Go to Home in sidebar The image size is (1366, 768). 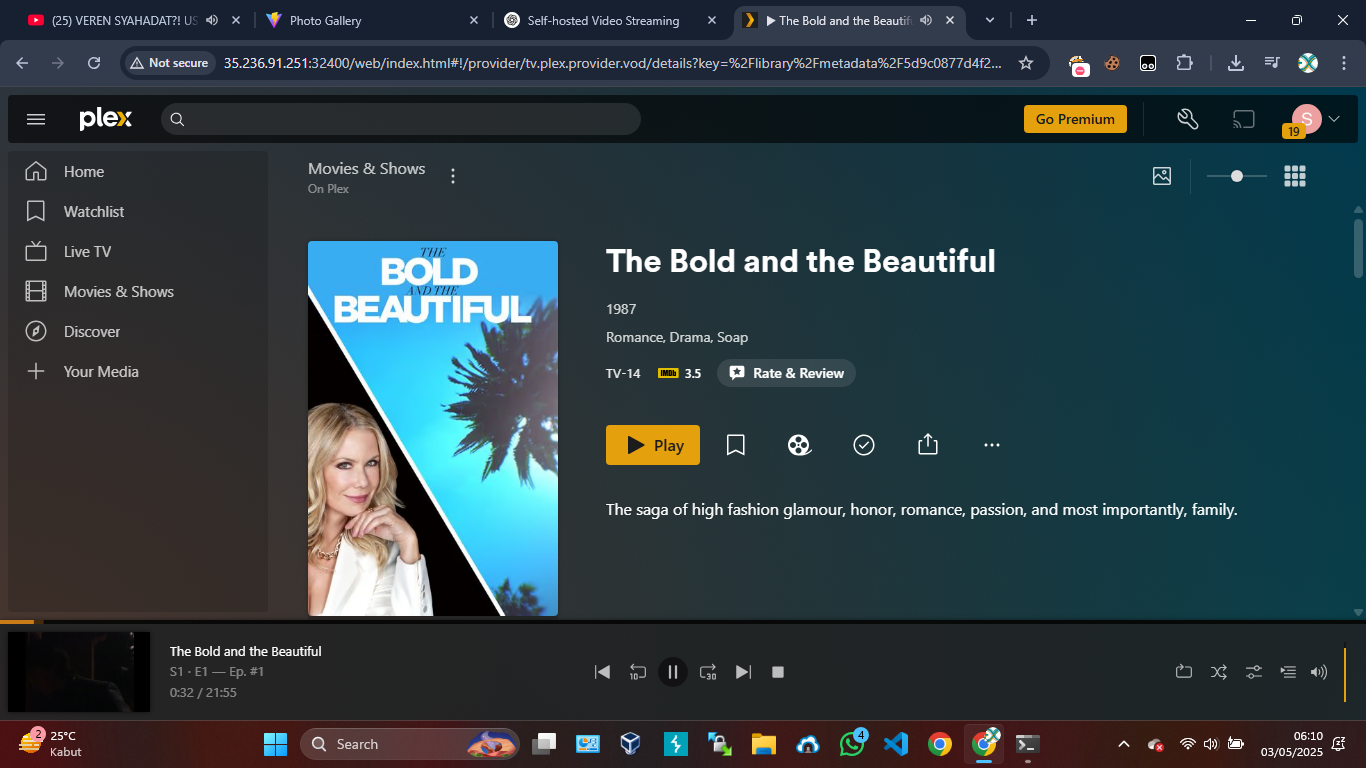click(138, 172)
